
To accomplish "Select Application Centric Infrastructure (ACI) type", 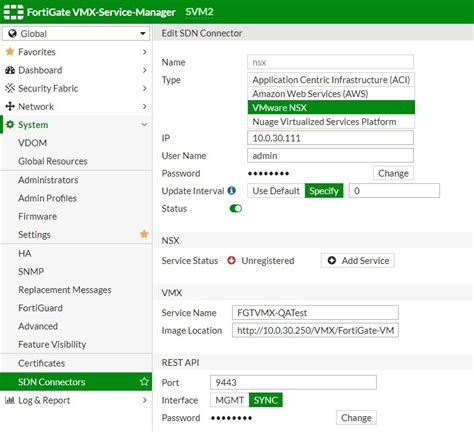I will click(x=331, y=80).
